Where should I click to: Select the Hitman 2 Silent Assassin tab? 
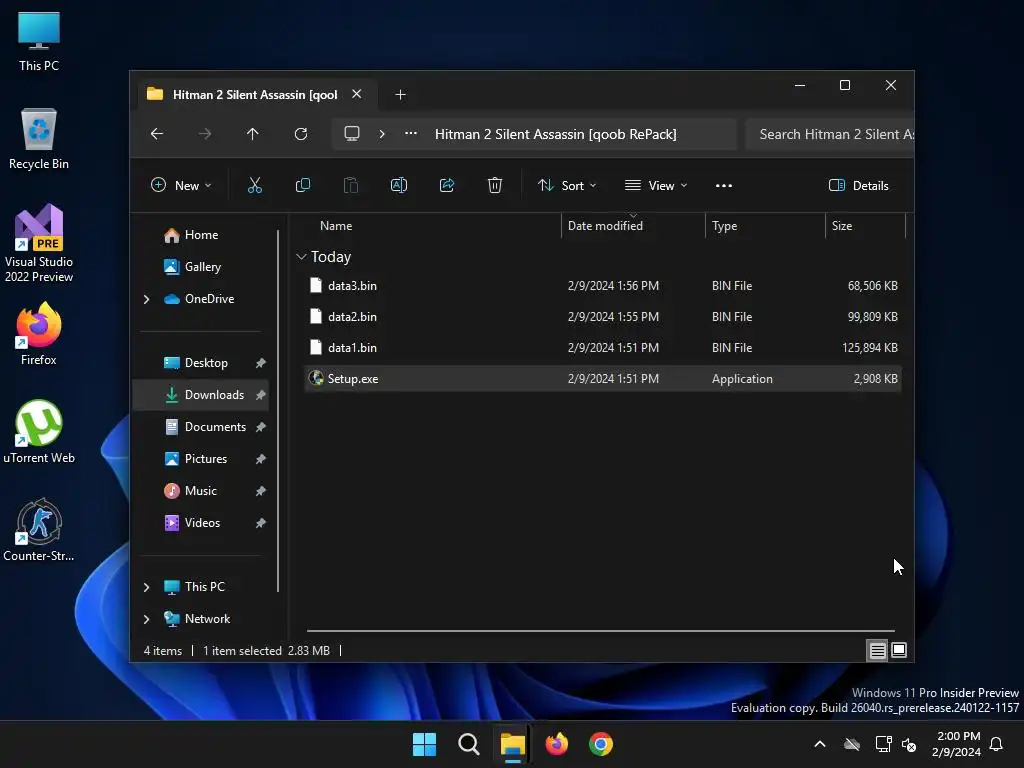pyautogui.click(x=256, y=95)
